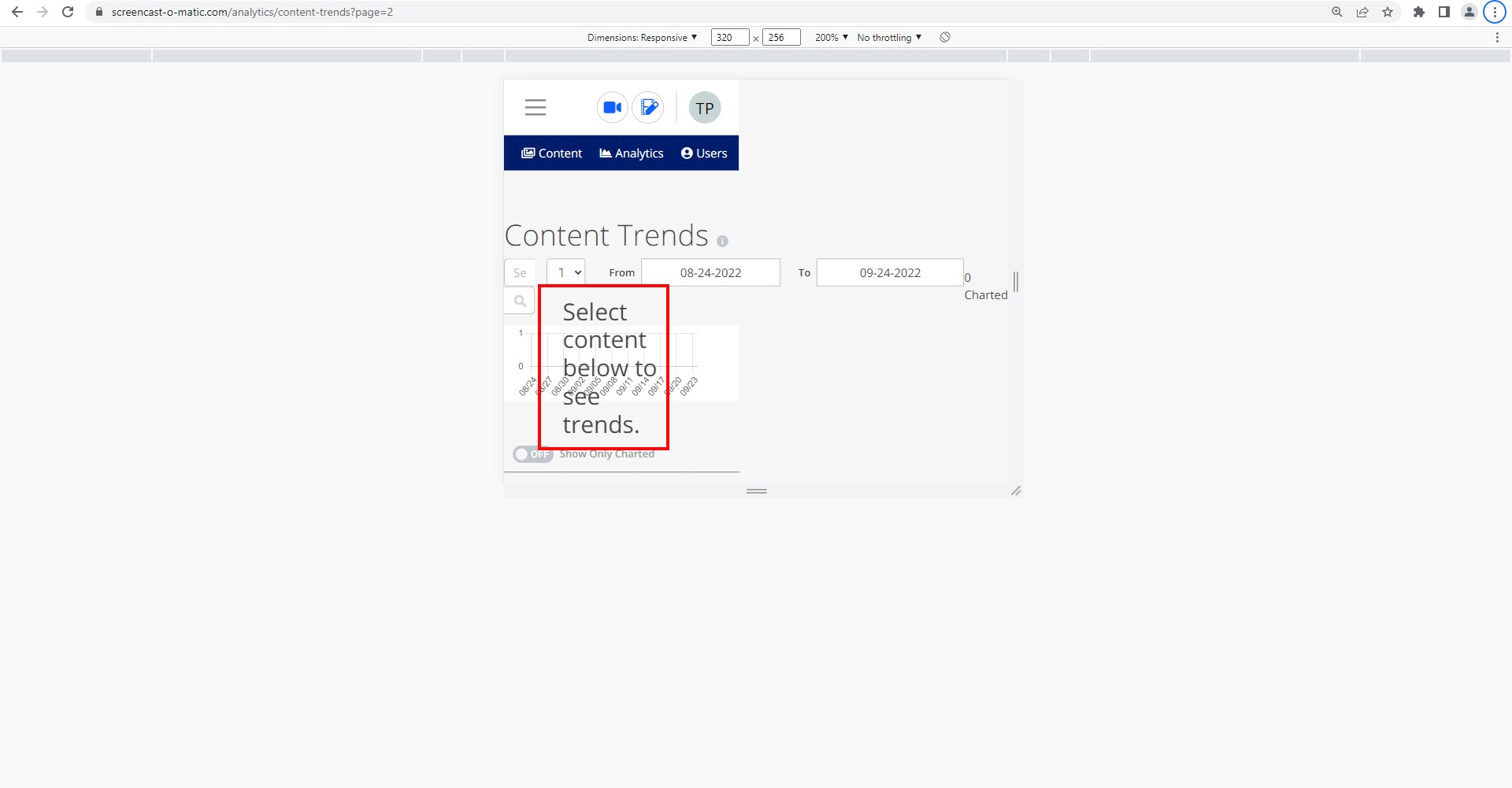Select the video recorder camera icon
The image size is (1512, 788).
click(612, 107)
